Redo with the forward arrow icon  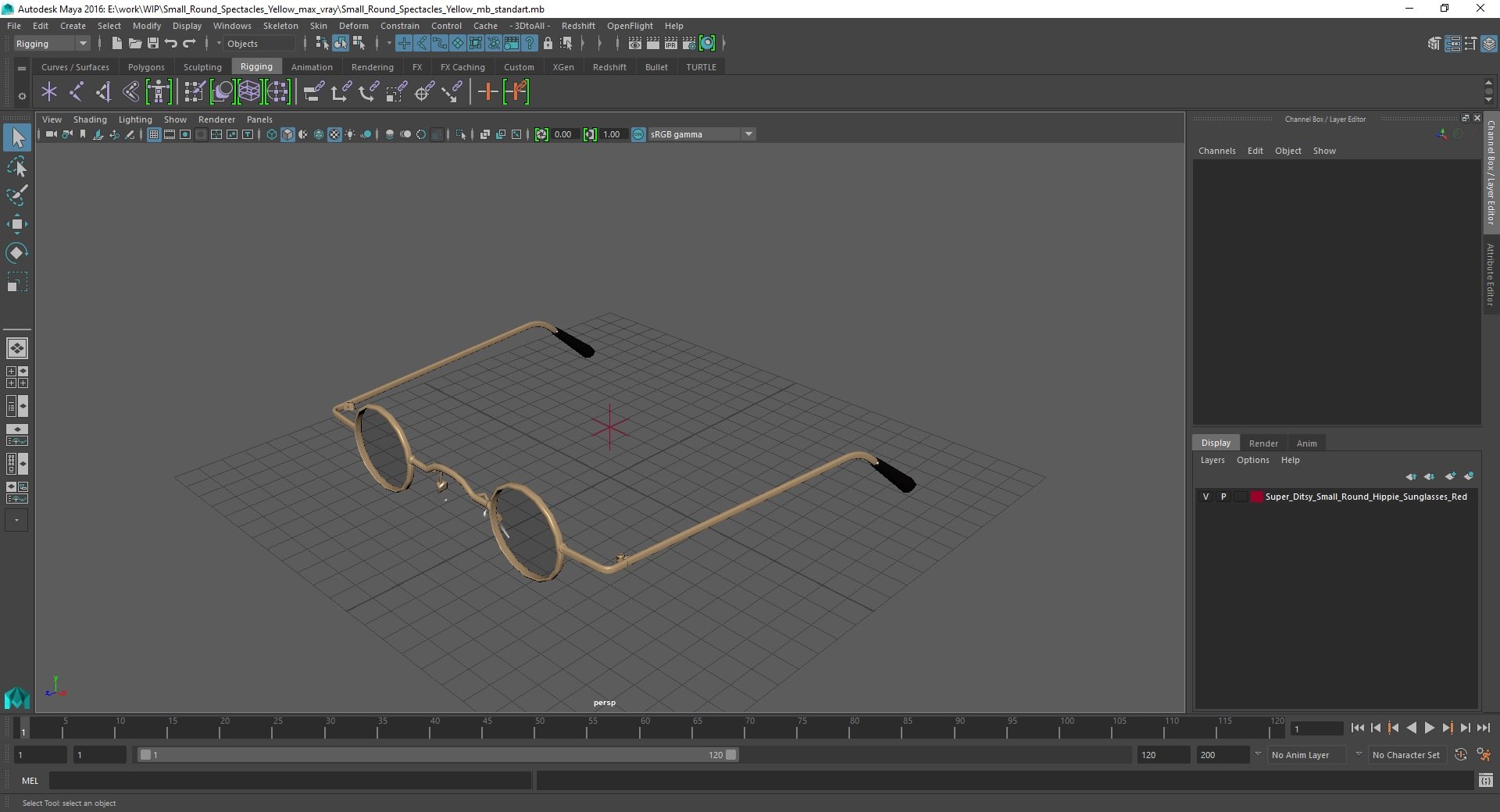[188, 44]
